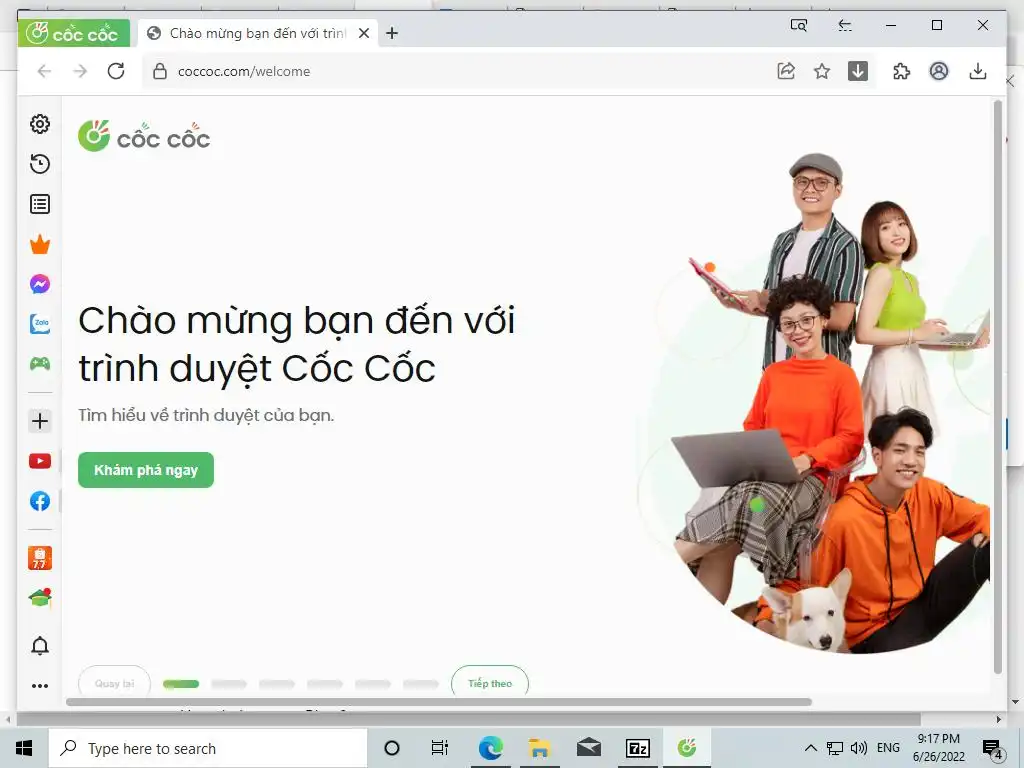This screenshot has height=768, width=1024.
Task: Open the three-dots more menu in sidebar
Action: (x=40, y=686)
